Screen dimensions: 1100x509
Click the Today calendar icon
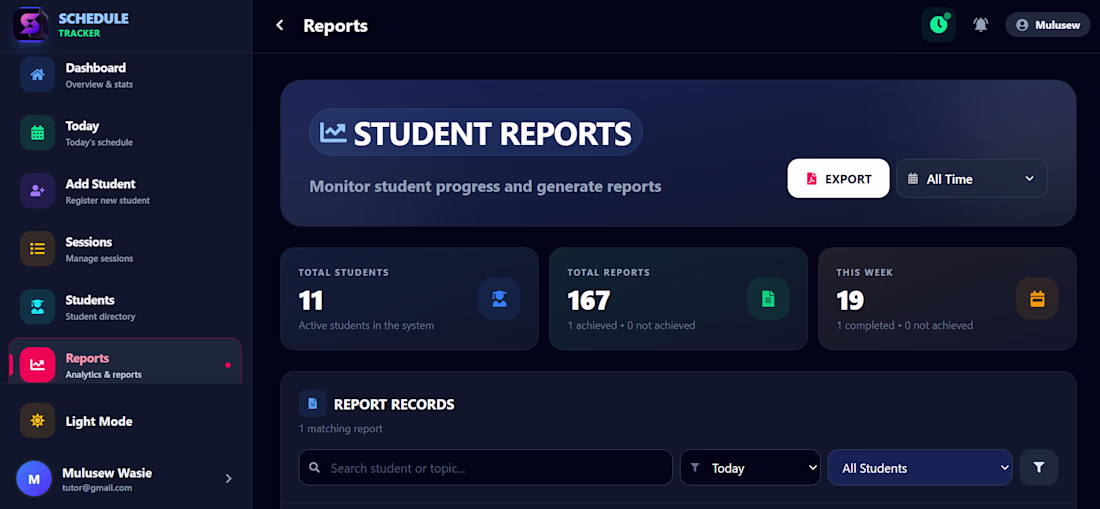(x=37, y=133)
